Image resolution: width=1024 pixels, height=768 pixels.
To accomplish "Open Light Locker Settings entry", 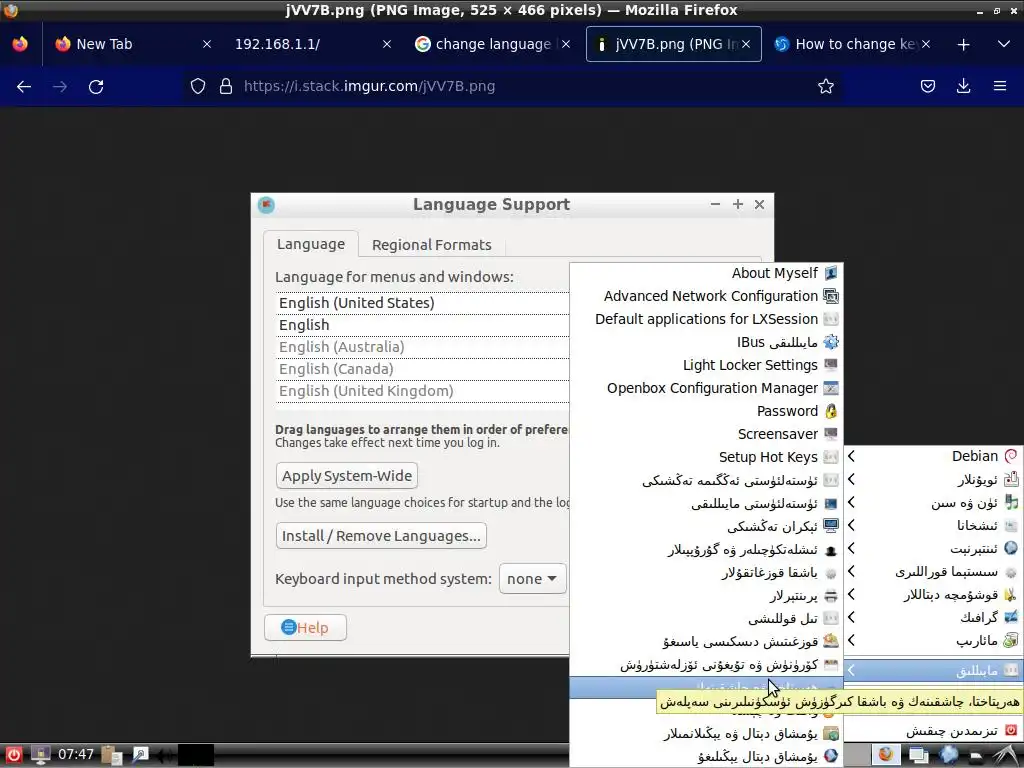I will coord(706,365).
